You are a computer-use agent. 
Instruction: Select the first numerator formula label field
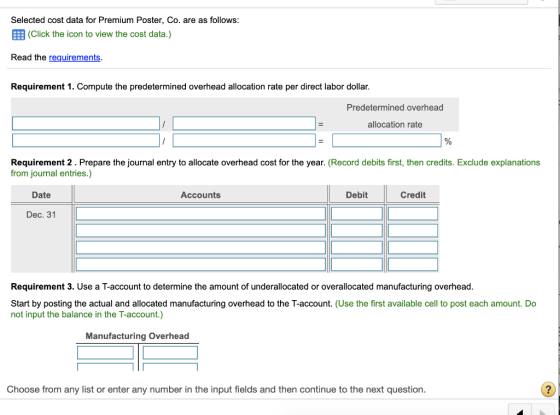coord(86,124)
